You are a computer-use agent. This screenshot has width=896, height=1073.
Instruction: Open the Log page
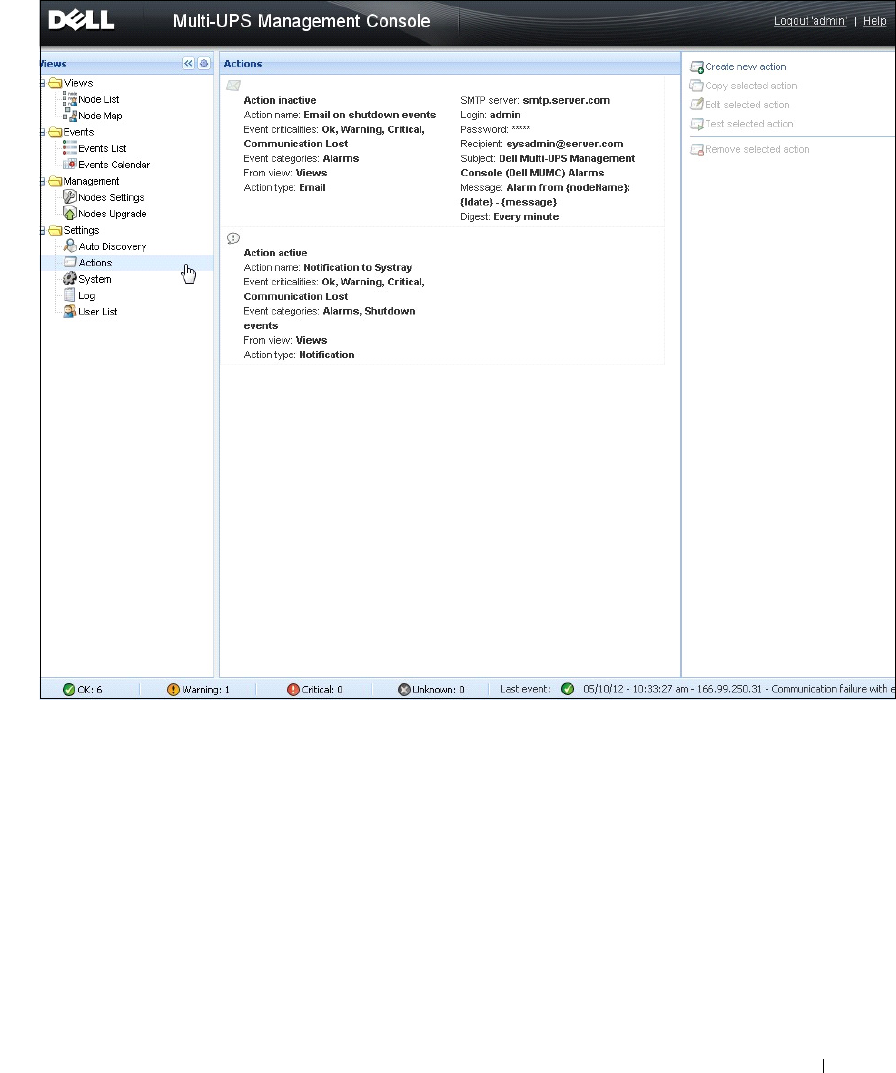click(86, 296)
